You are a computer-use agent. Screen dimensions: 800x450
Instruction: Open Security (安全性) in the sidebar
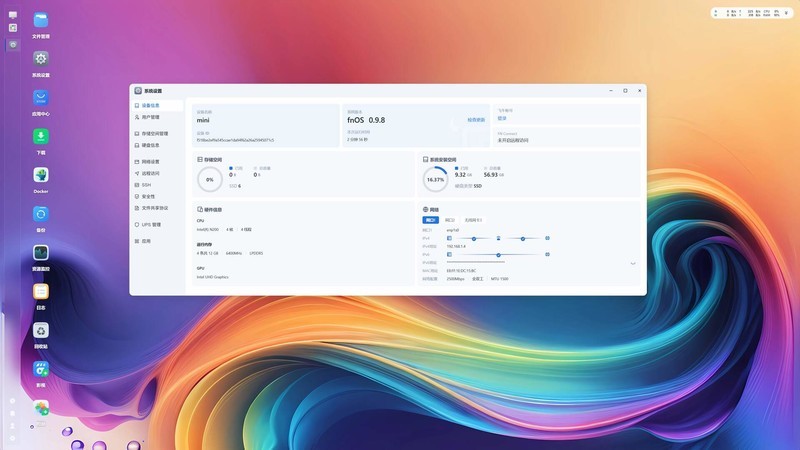[x=157, y=196]
